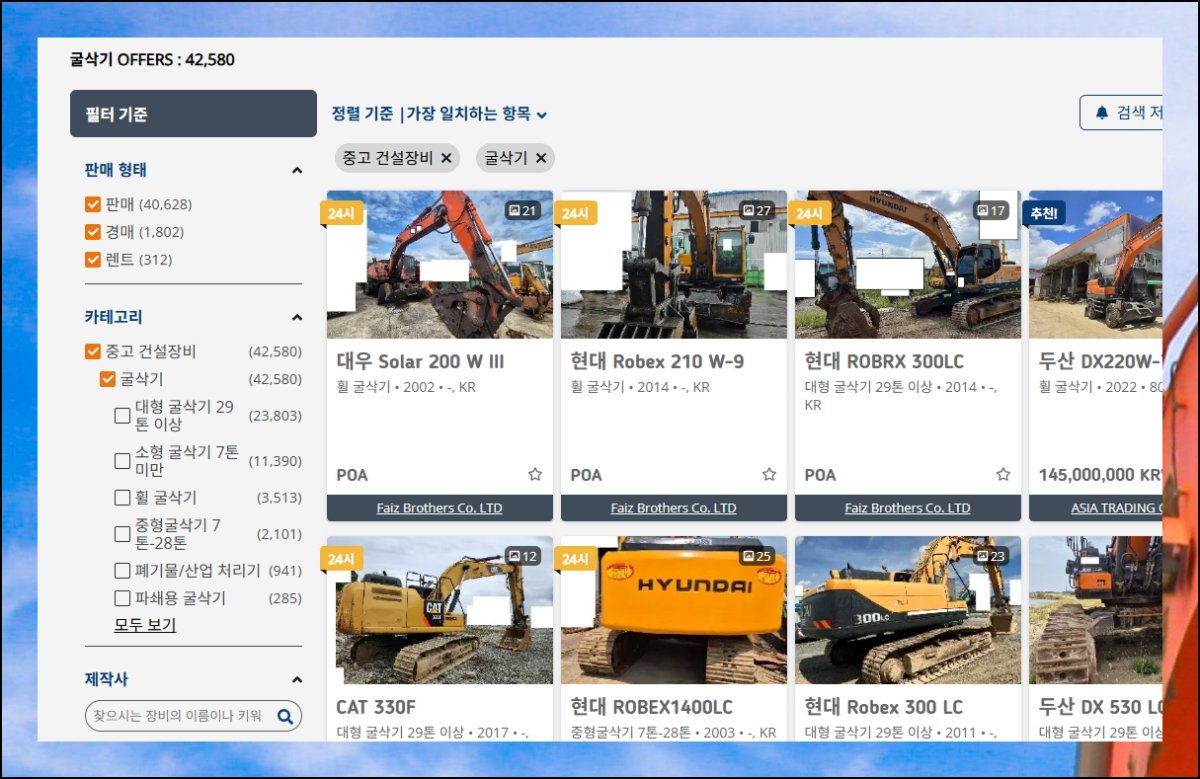The height and width of the screenshot is (779, 1200).
Task: View the 두산 DX 530 excavator photo
Action: [1095, 610]
